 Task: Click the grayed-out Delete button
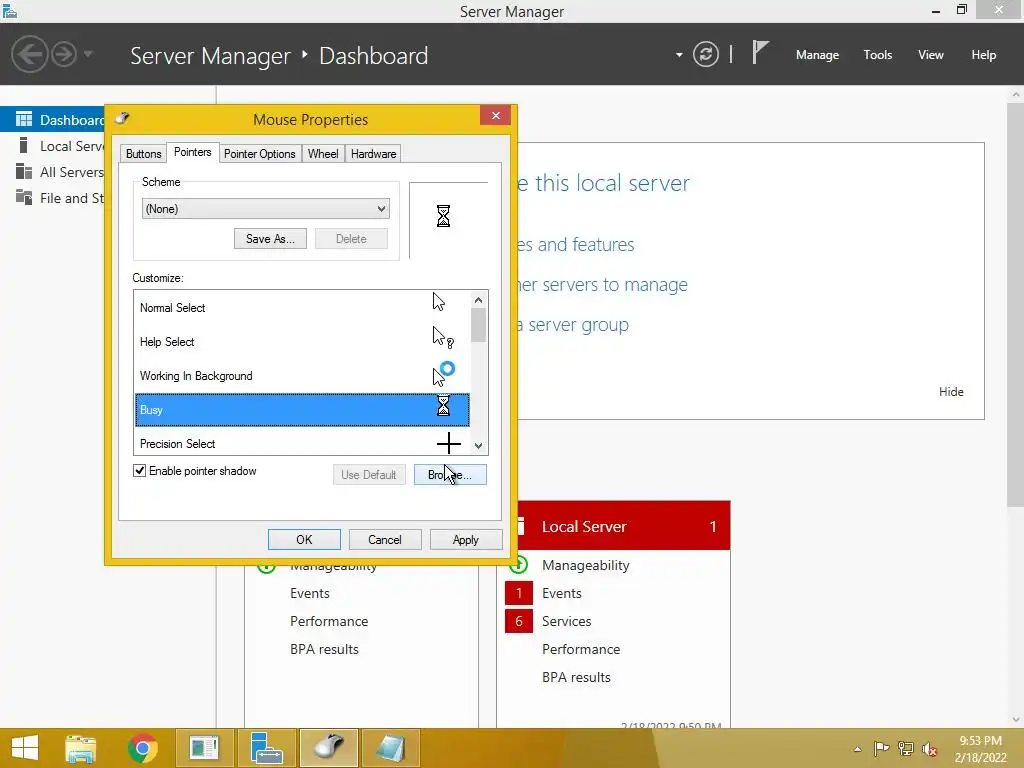(351, 238)
